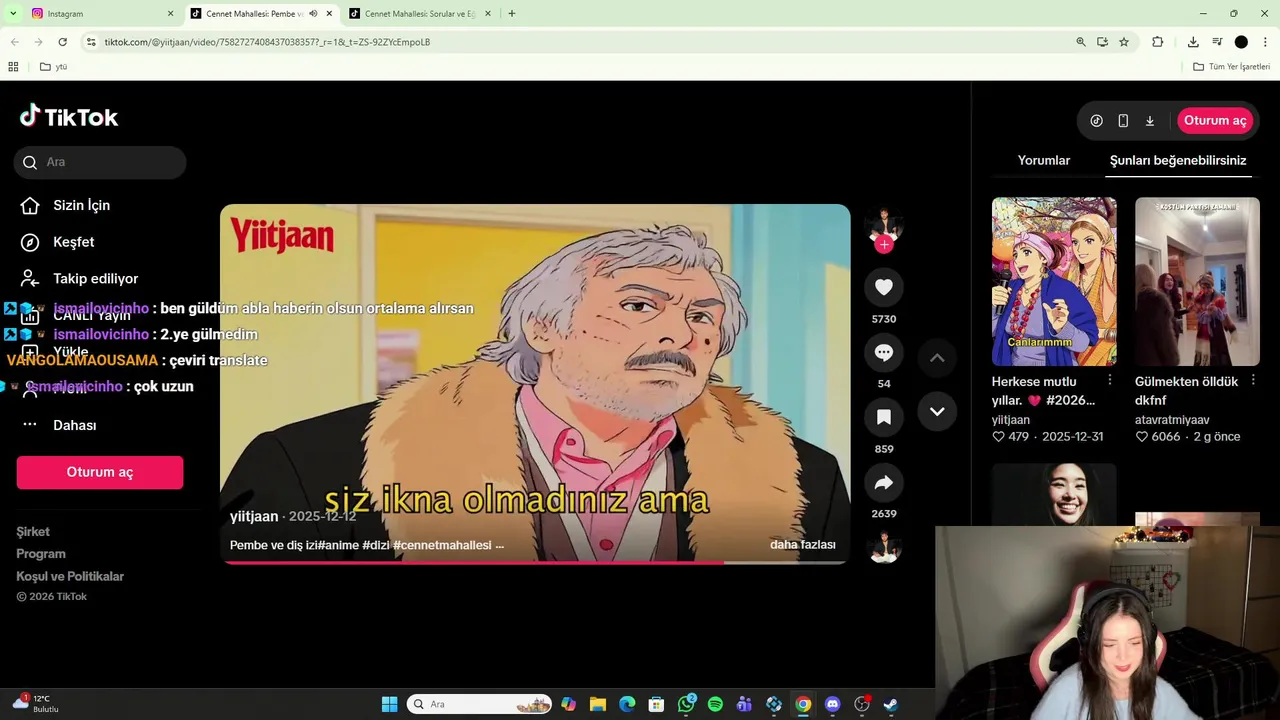The image size is (1280, 720).
Task: Open the Sizin İçin feed
Action: point(66,205)
